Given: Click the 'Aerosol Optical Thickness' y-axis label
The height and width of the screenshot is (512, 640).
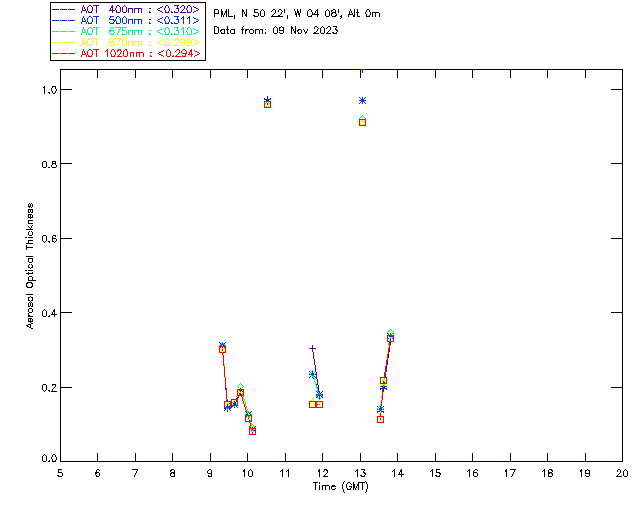Looking at the screenshot, I should [x=31, y=266].
